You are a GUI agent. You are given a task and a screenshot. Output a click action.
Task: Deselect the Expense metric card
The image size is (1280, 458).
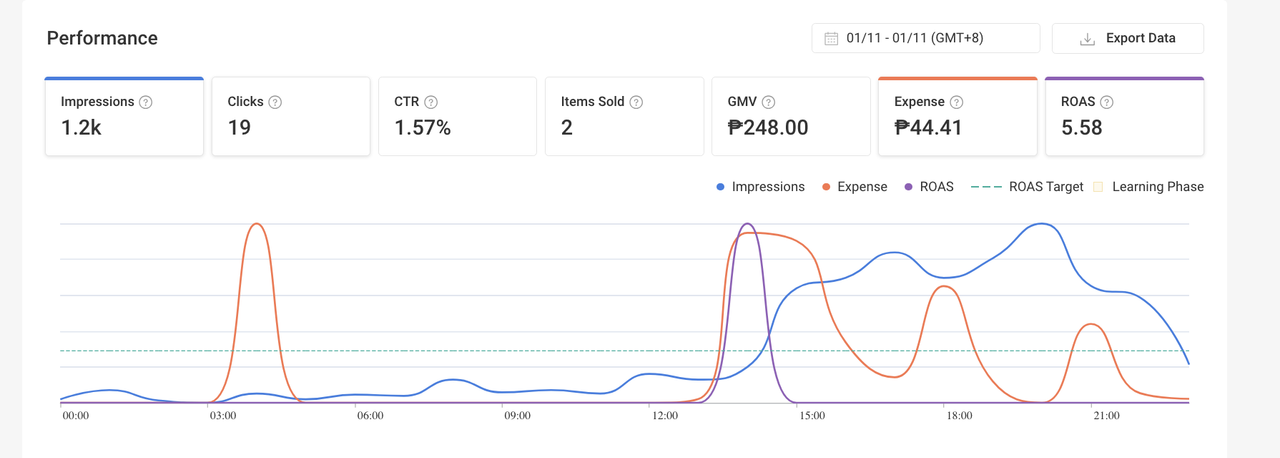tap(957, 116)
